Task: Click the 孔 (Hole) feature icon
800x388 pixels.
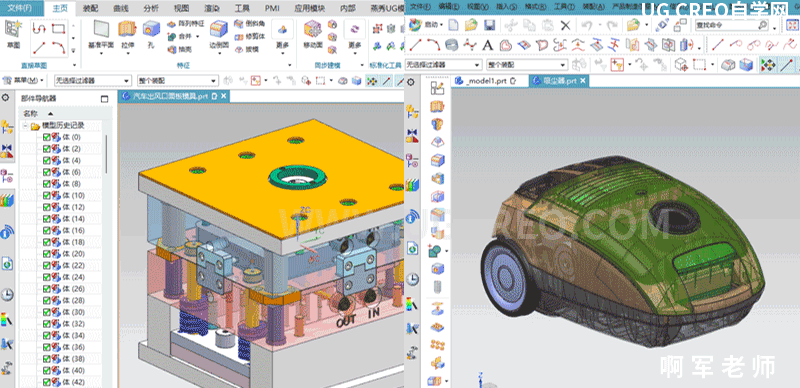Action: tap(151, 35)
